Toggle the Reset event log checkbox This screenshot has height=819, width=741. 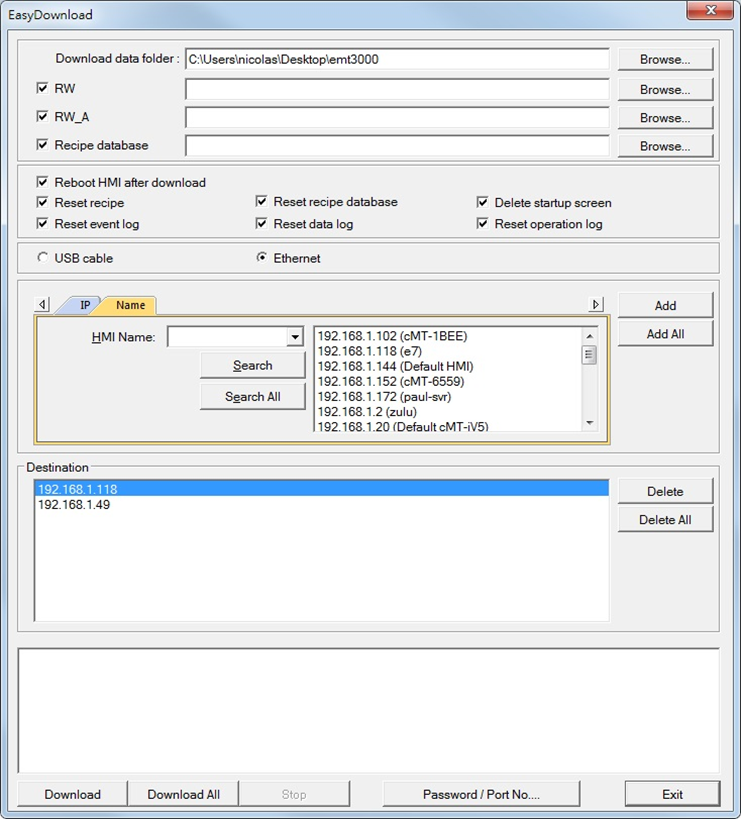pos(42,224)
